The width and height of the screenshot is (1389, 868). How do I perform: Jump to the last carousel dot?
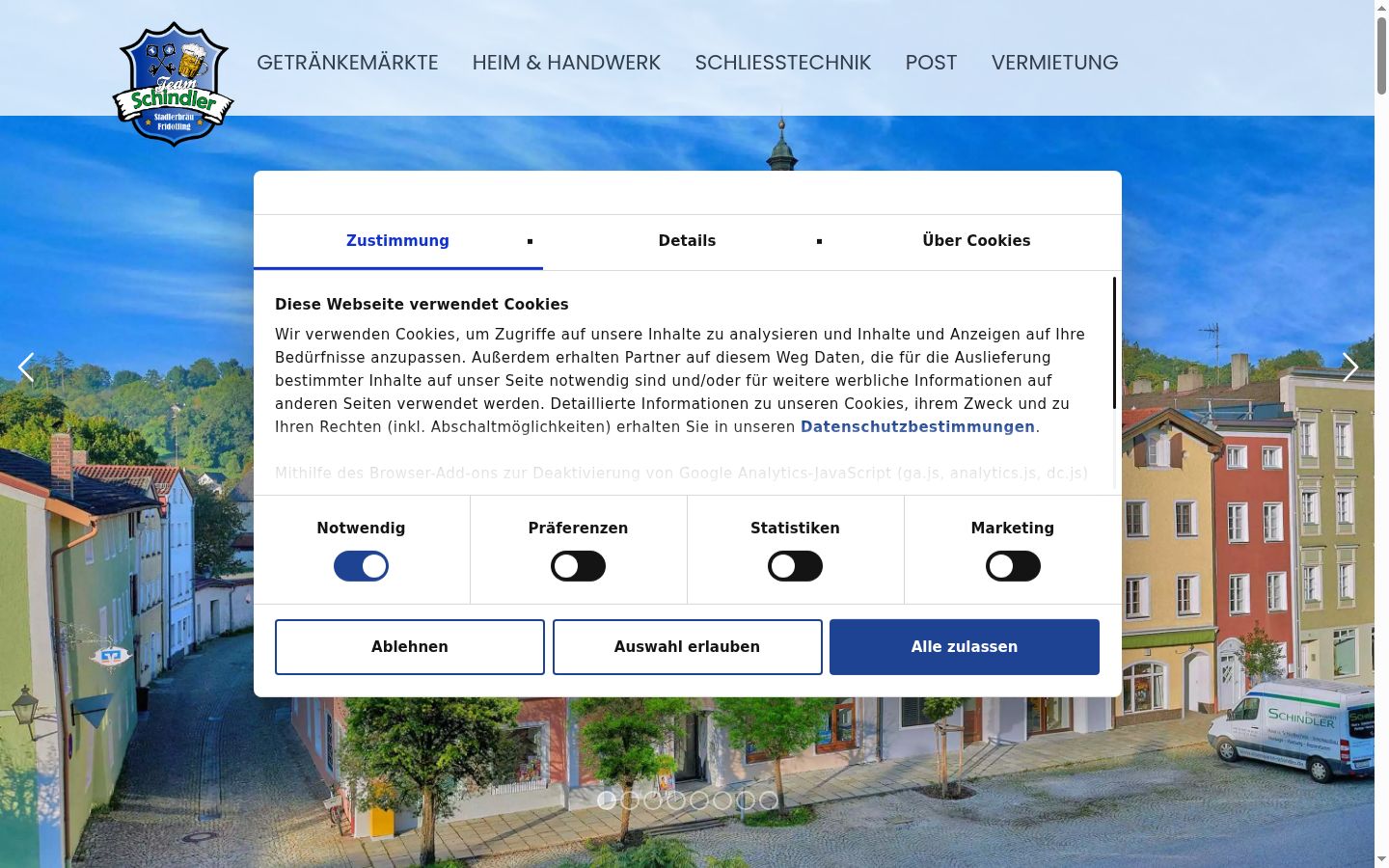tap(769, 800)
